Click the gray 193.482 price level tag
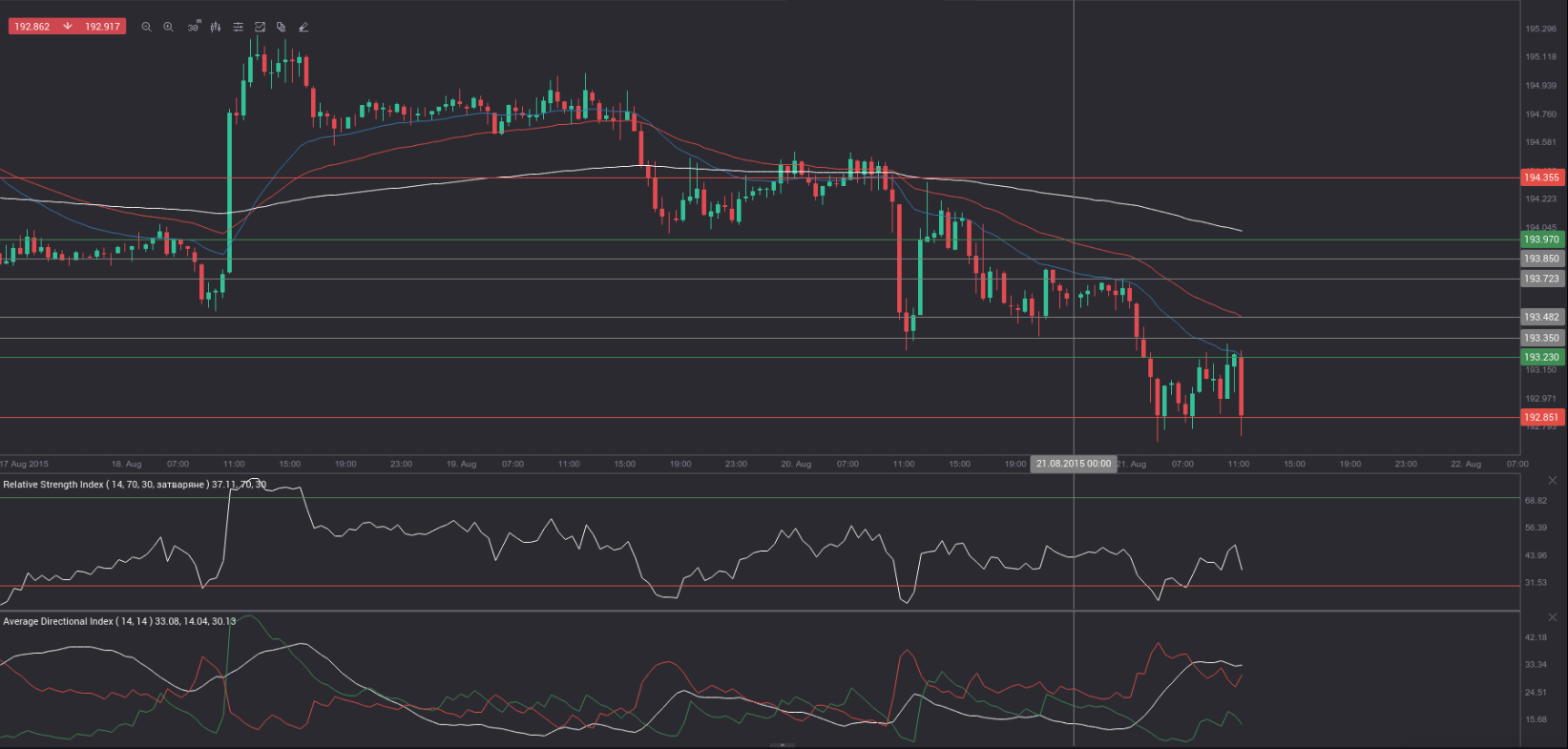This screenshot has height=749, width=1568. (x=1541, y=317)
